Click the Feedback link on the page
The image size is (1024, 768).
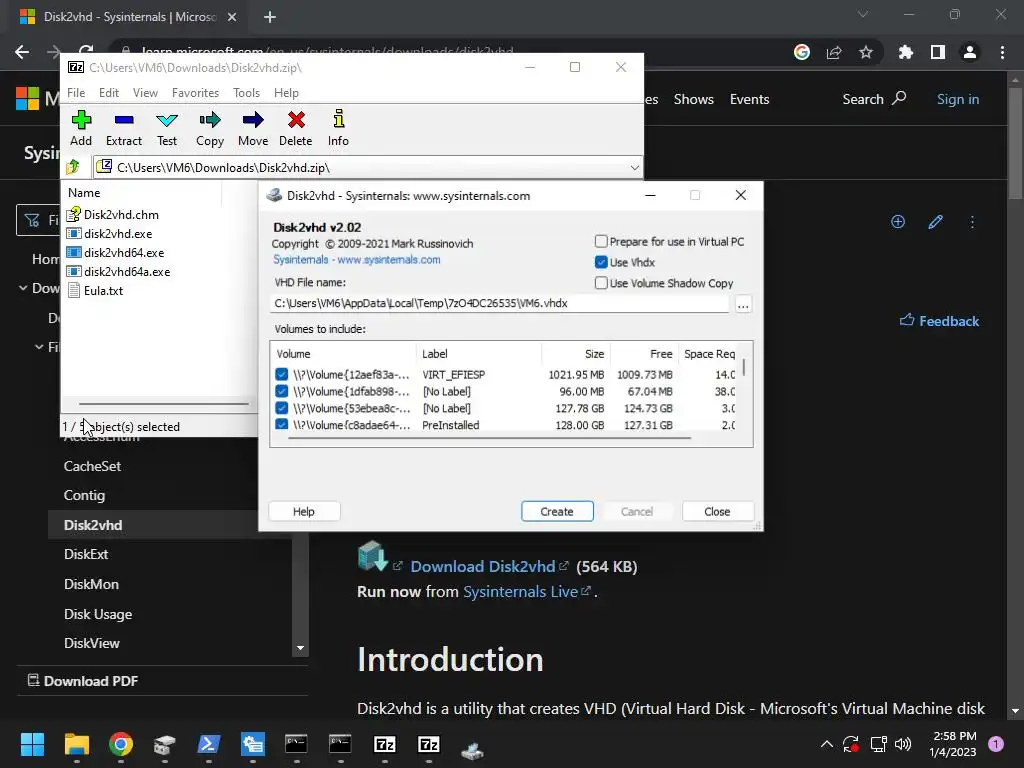tap(939, 321)
